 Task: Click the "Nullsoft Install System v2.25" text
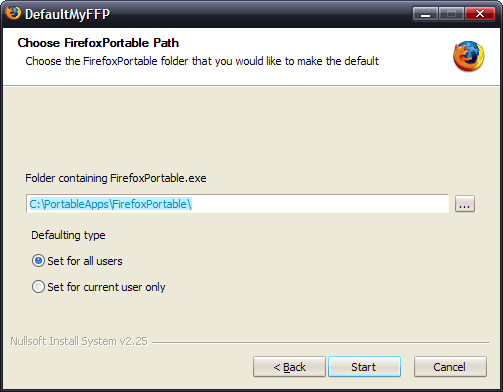tap(79, 341)
